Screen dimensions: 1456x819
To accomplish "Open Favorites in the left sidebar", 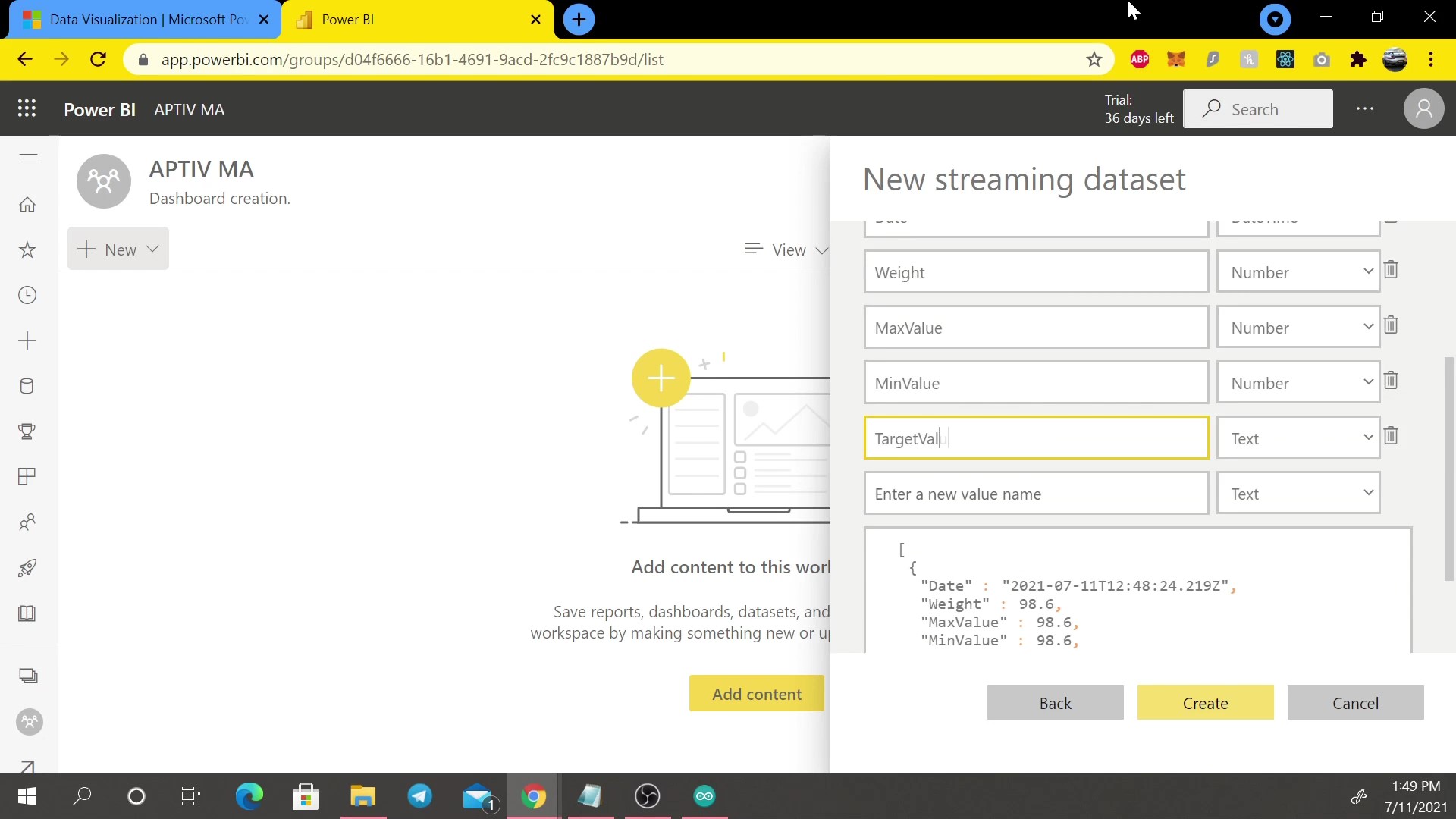I will coord(27,250).
